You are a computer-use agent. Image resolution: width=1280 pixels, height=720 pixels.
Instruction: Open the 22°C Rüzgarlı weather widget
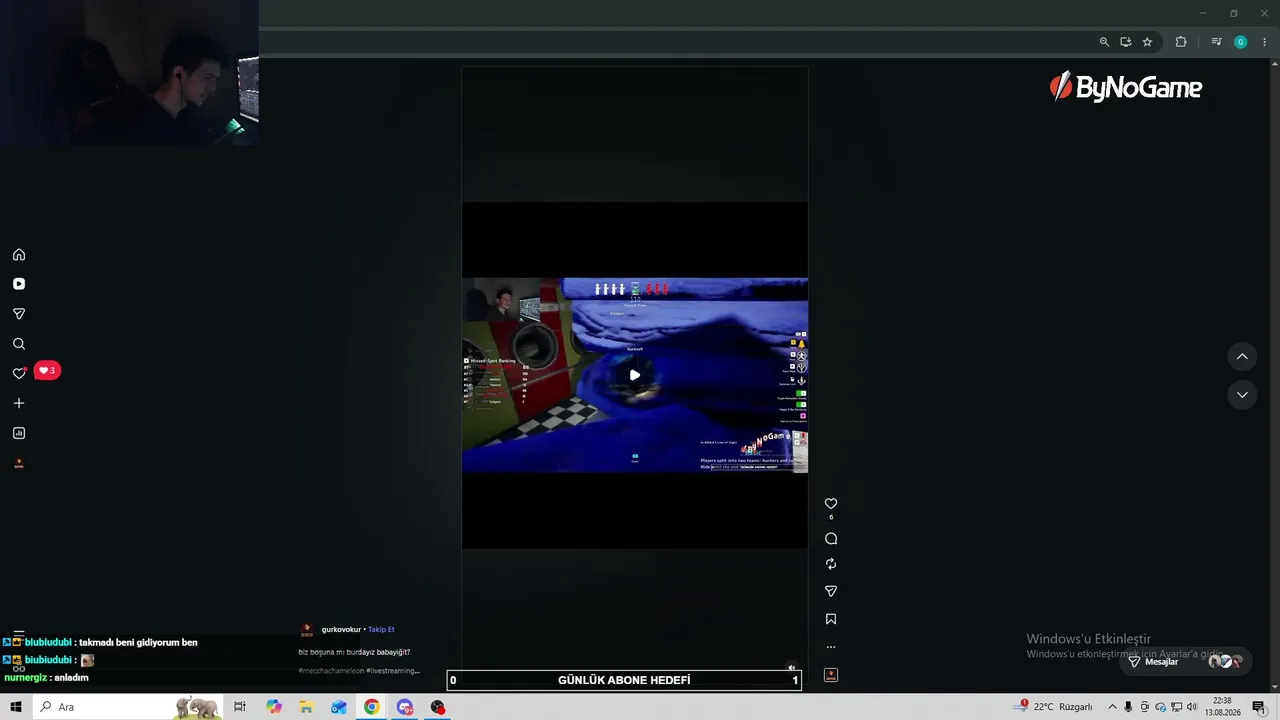(1053, 707)
